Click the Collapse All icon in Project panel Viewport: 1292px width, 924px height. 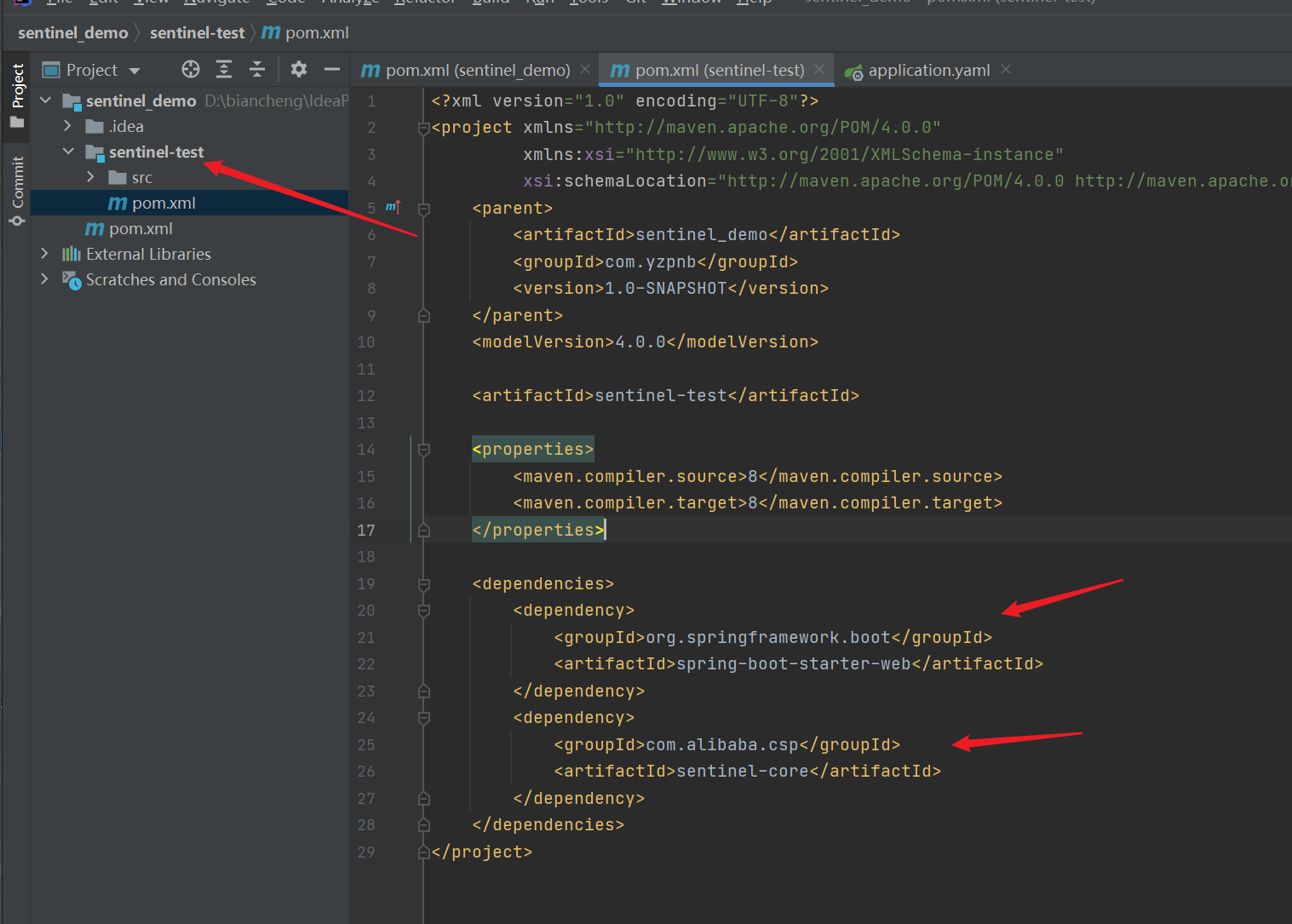(257, 70)
